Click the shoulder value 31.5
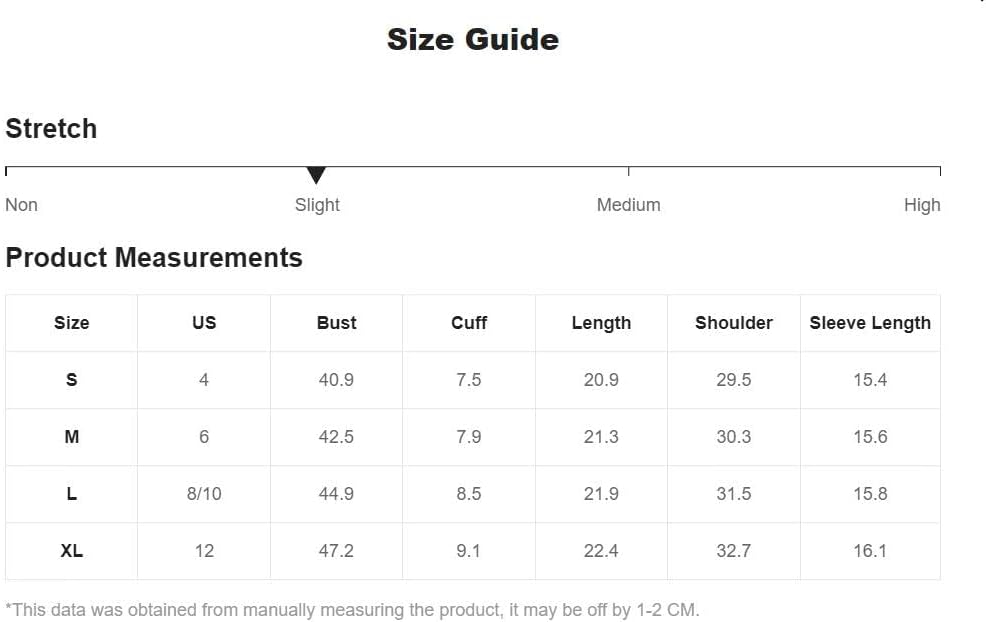The height and width of the screenshot is (622, 986). point(733,494)
